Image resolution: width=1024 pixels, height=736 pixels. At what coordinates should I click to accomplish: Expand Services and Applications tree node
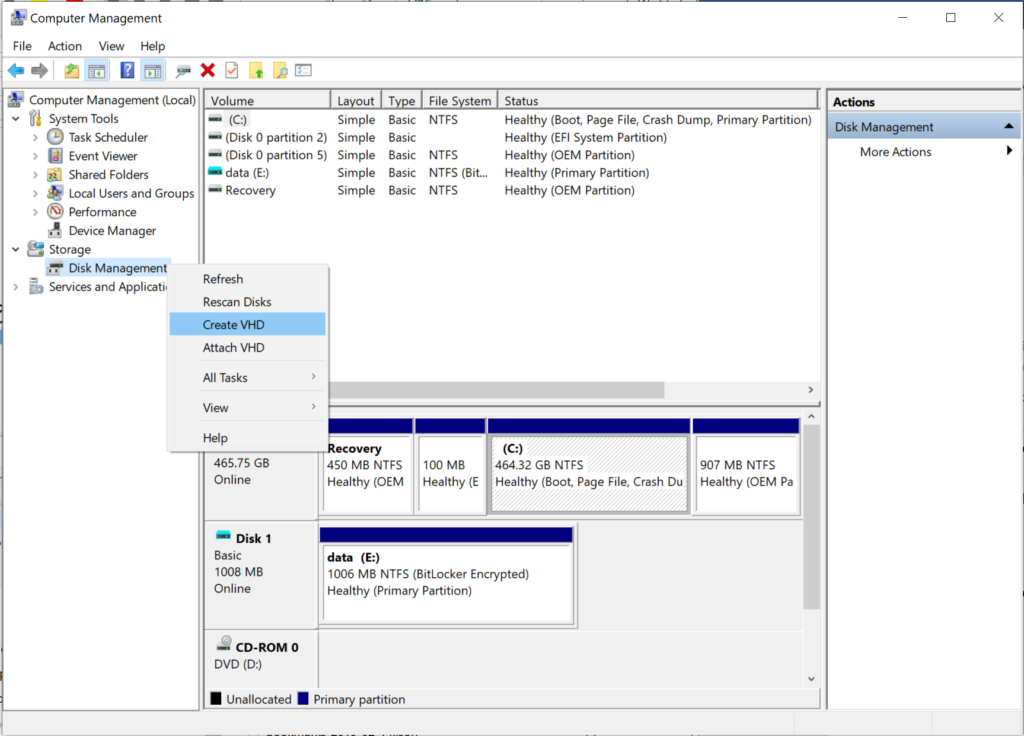click(16, 287)
